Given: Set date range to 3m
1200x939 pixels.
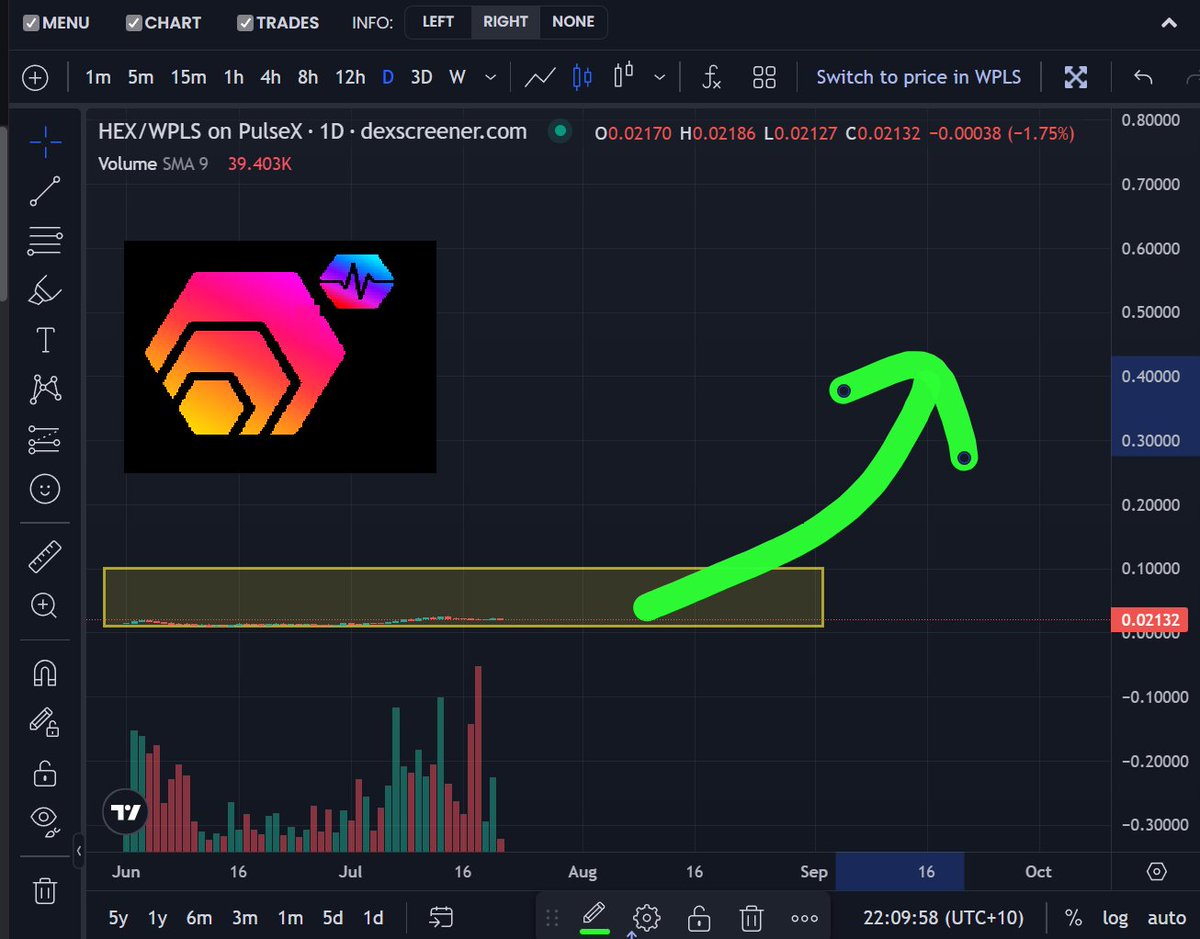Looking at the screenshot, I should coord(244,917).
